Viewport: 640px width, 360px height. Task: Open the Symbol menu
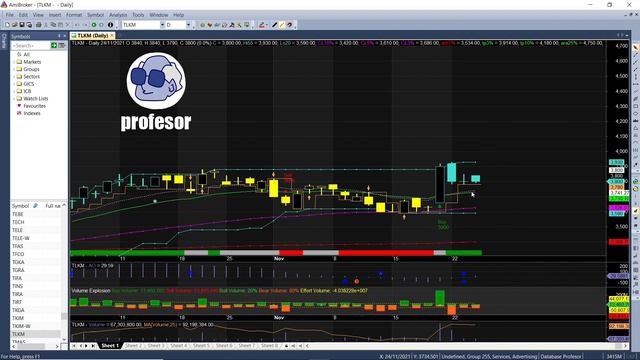[96, 15]
